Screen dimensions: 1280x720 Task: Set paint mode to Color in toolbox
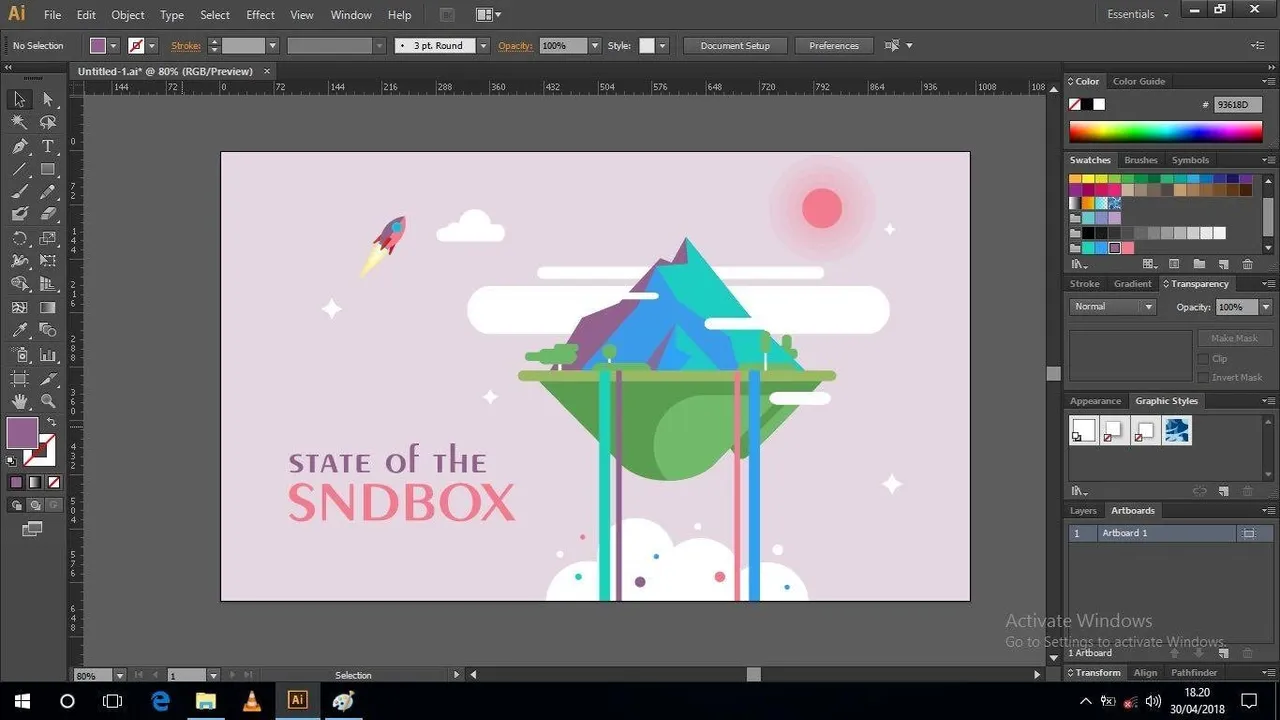point(16,482)
